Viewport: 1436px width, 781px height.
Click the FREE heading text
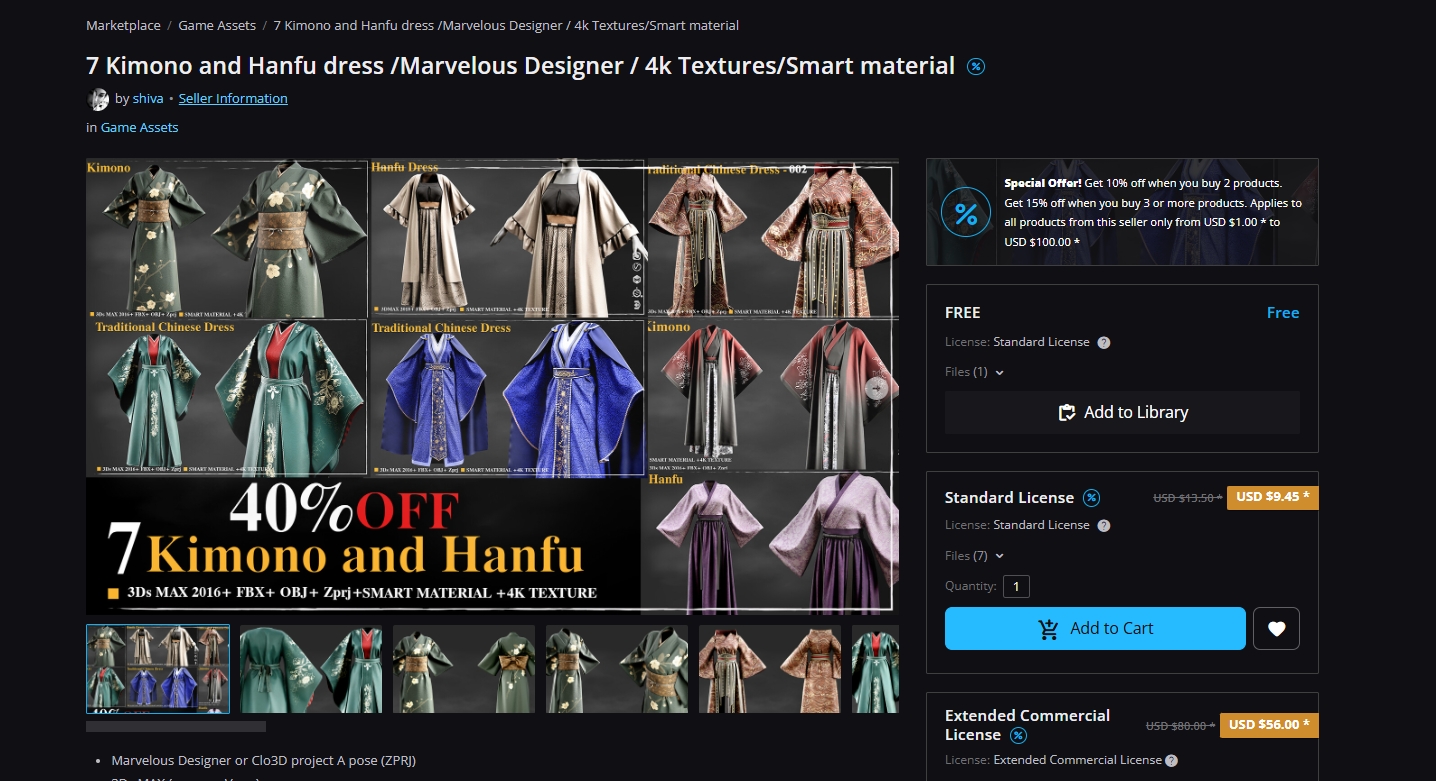coord(963,313)
